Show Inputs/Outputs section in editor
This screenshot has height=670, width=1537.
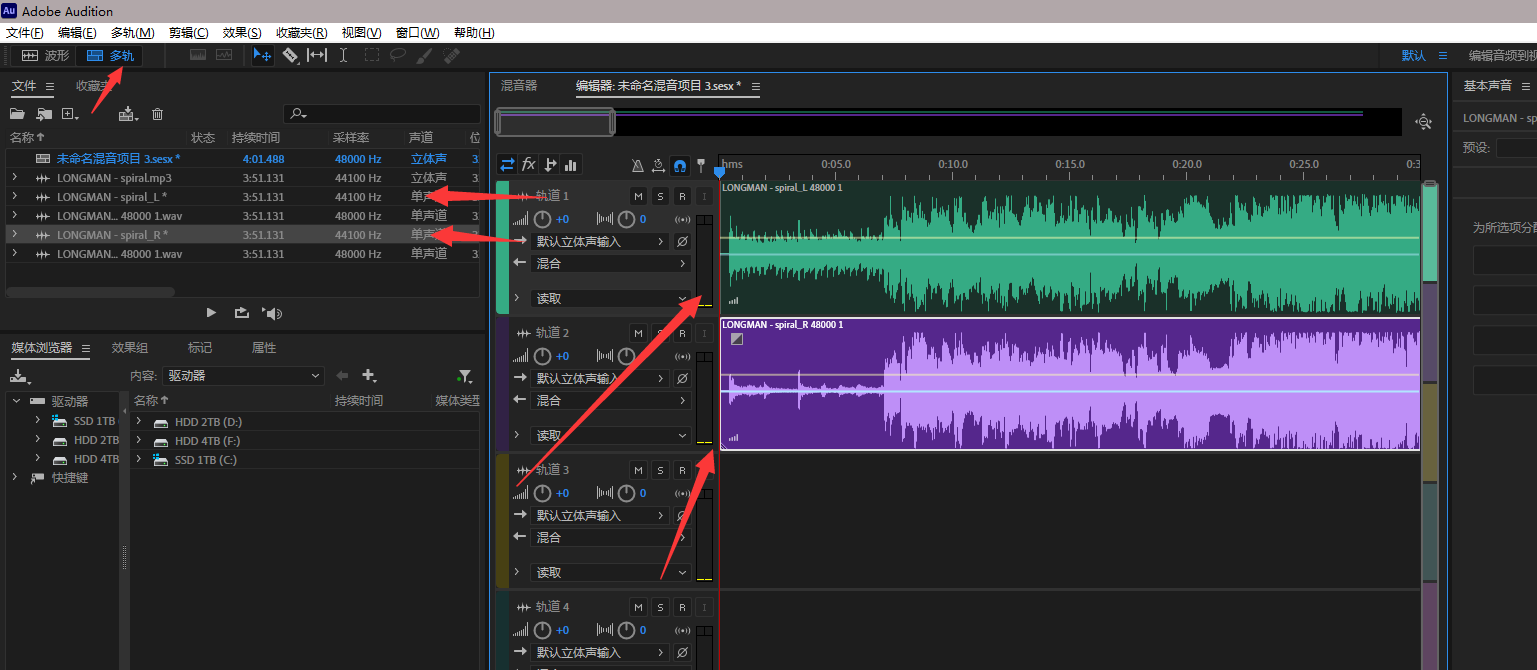pyautogui.click(x=508, y=165)
